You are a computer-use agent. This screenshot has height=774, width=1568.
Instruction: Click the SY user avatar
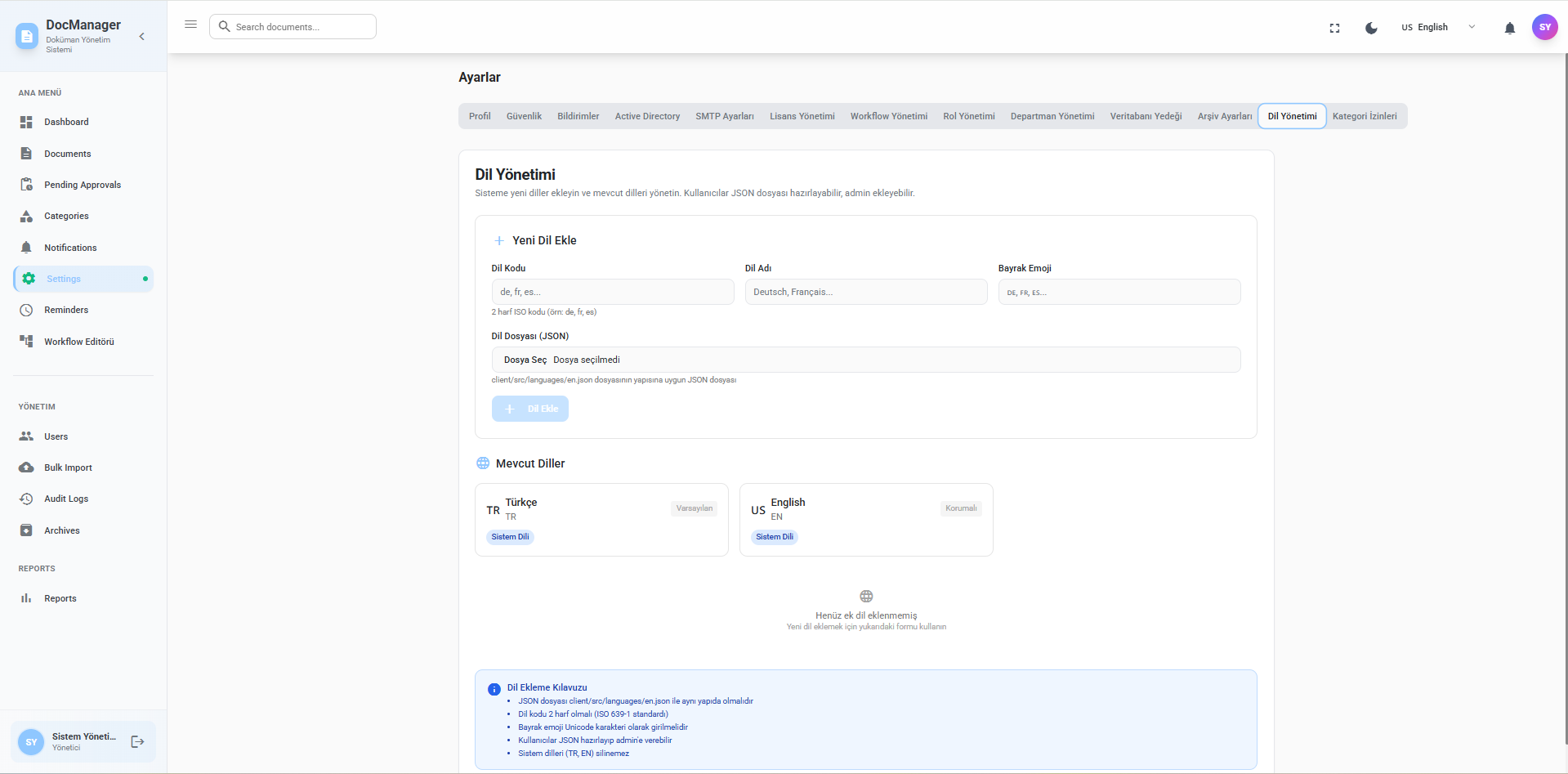1544,27
